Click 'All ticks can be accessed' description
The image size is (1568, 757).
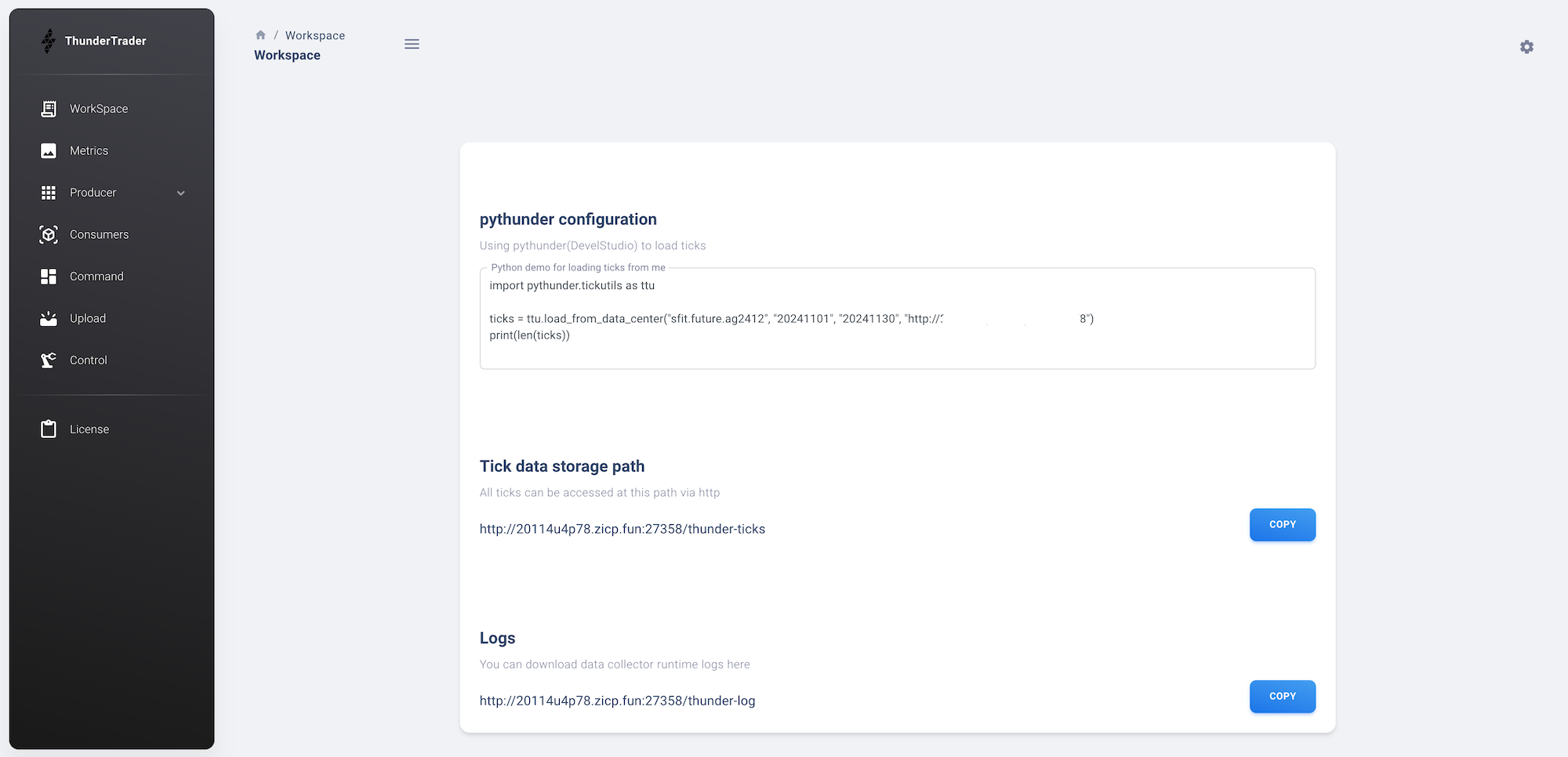[600, 492]
